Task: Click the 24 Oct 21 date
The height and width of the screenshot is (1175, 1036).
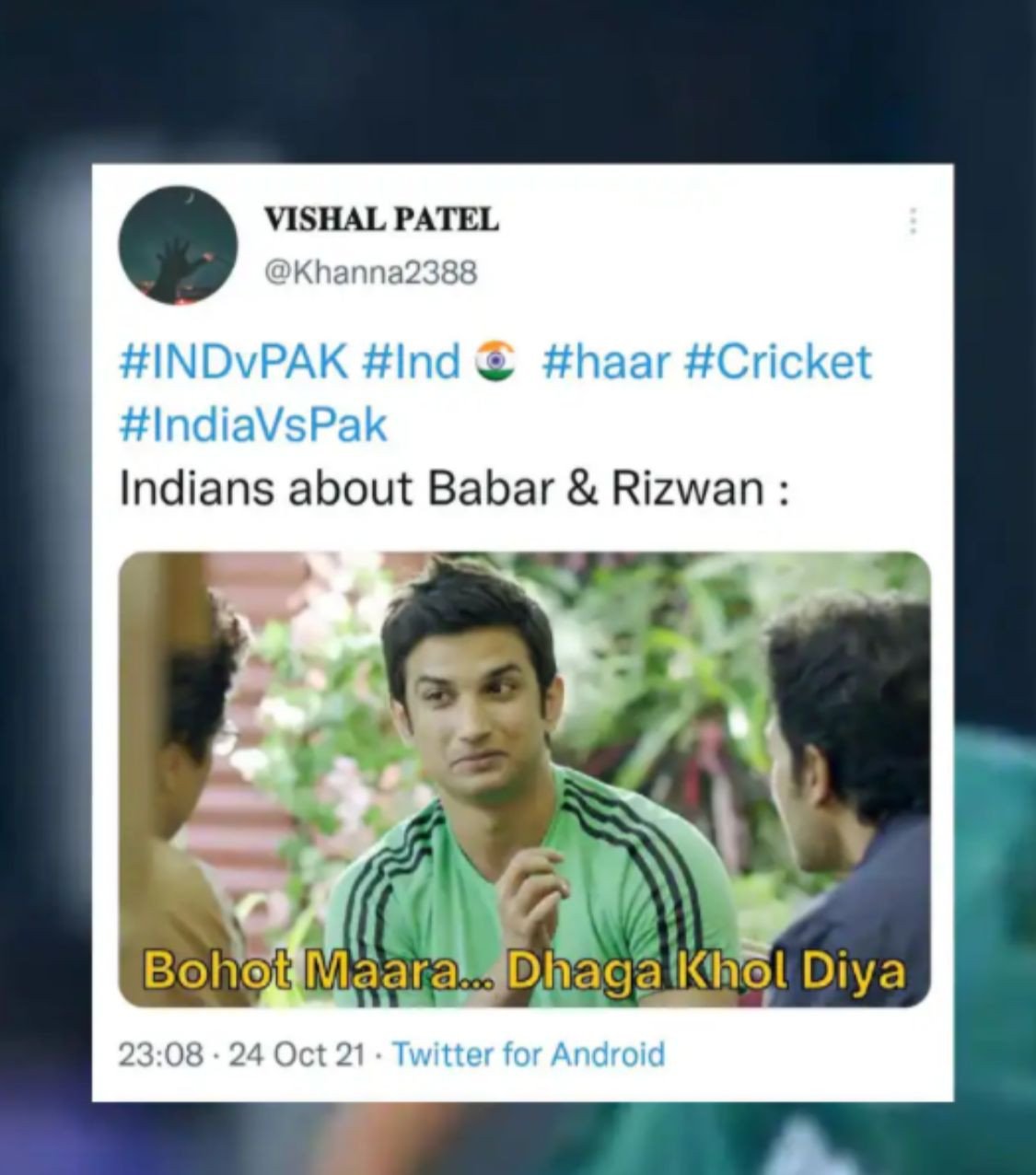Action: (x=297, y=1053)
